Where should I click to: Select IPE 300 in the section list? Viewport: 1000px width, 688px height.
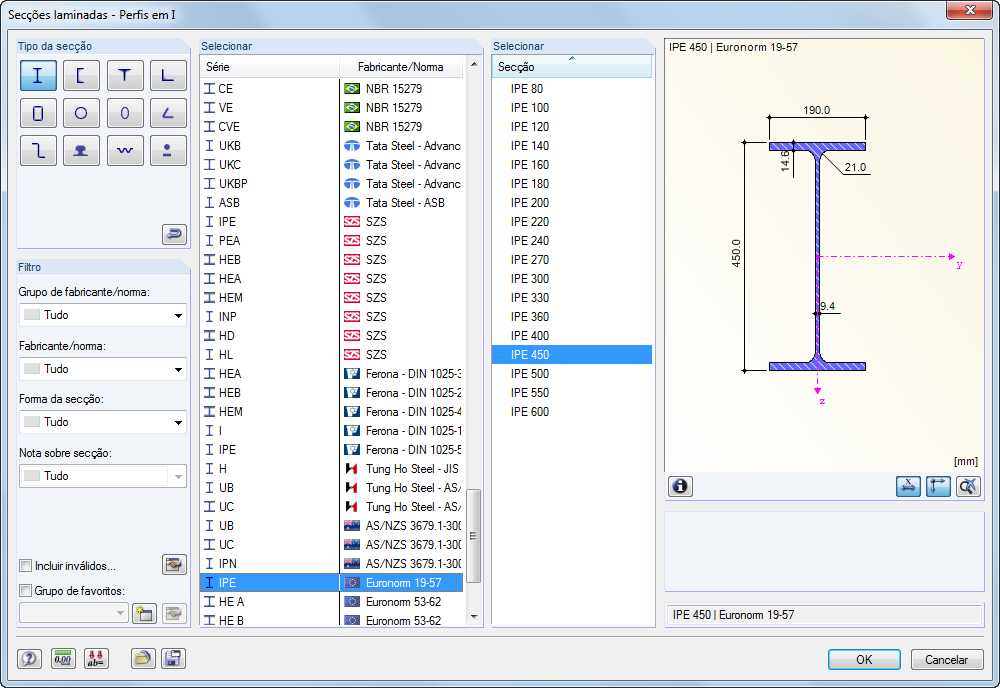(529, 279)
